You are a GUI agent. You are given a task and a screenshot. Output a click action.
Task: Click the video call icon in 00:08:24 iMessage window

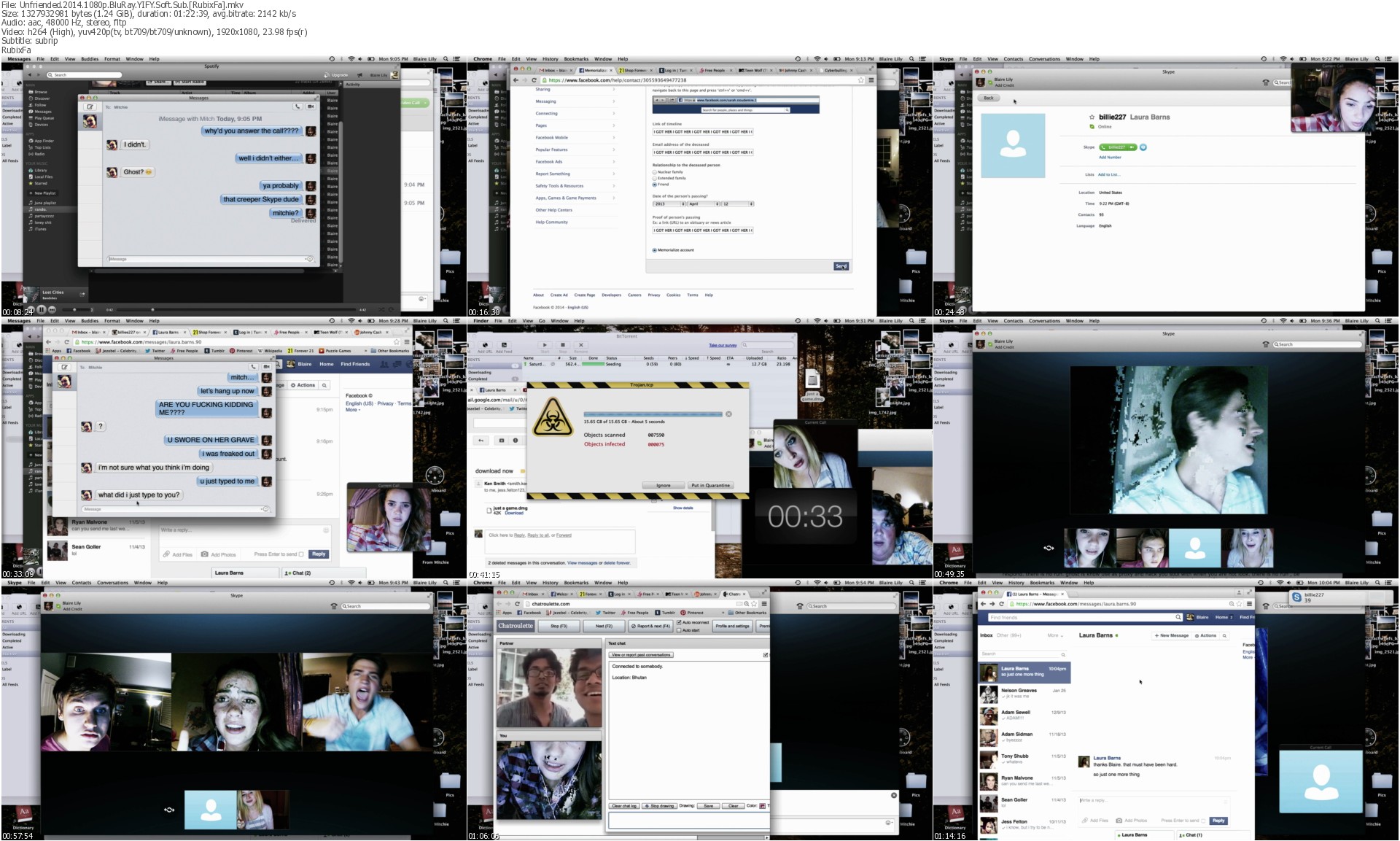[x=311, y=106]
